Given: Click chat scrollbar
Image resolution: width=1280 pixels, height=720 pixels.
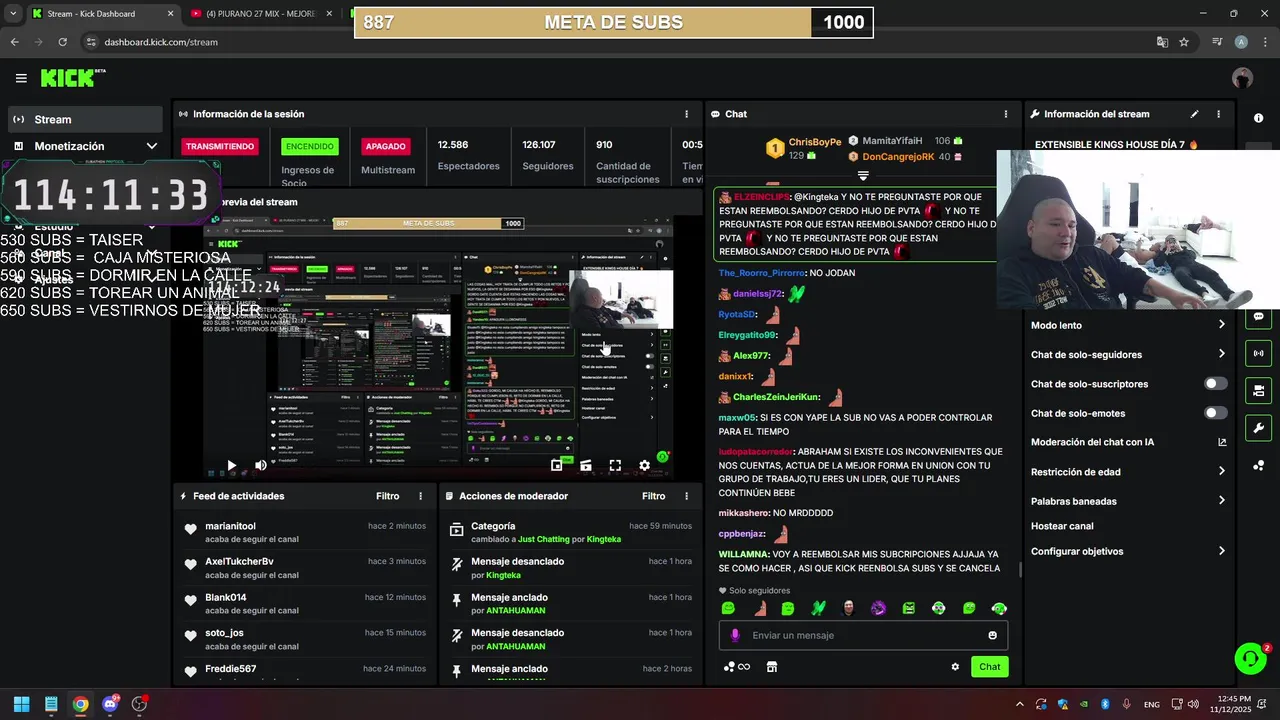Looking at the screenshot, I should click(x=1020, y=570).
